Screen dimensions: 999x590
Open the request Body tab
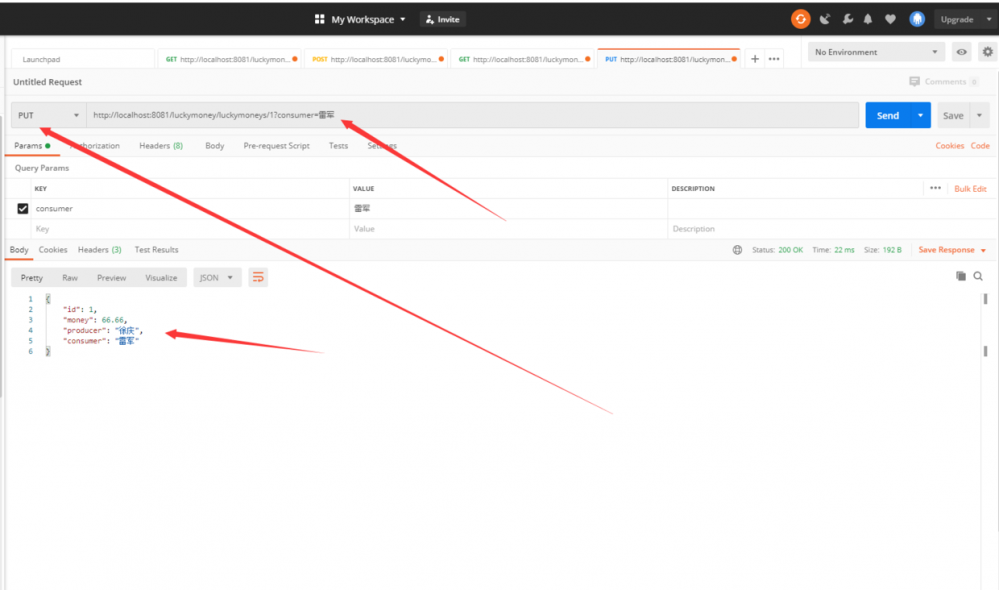215,145
